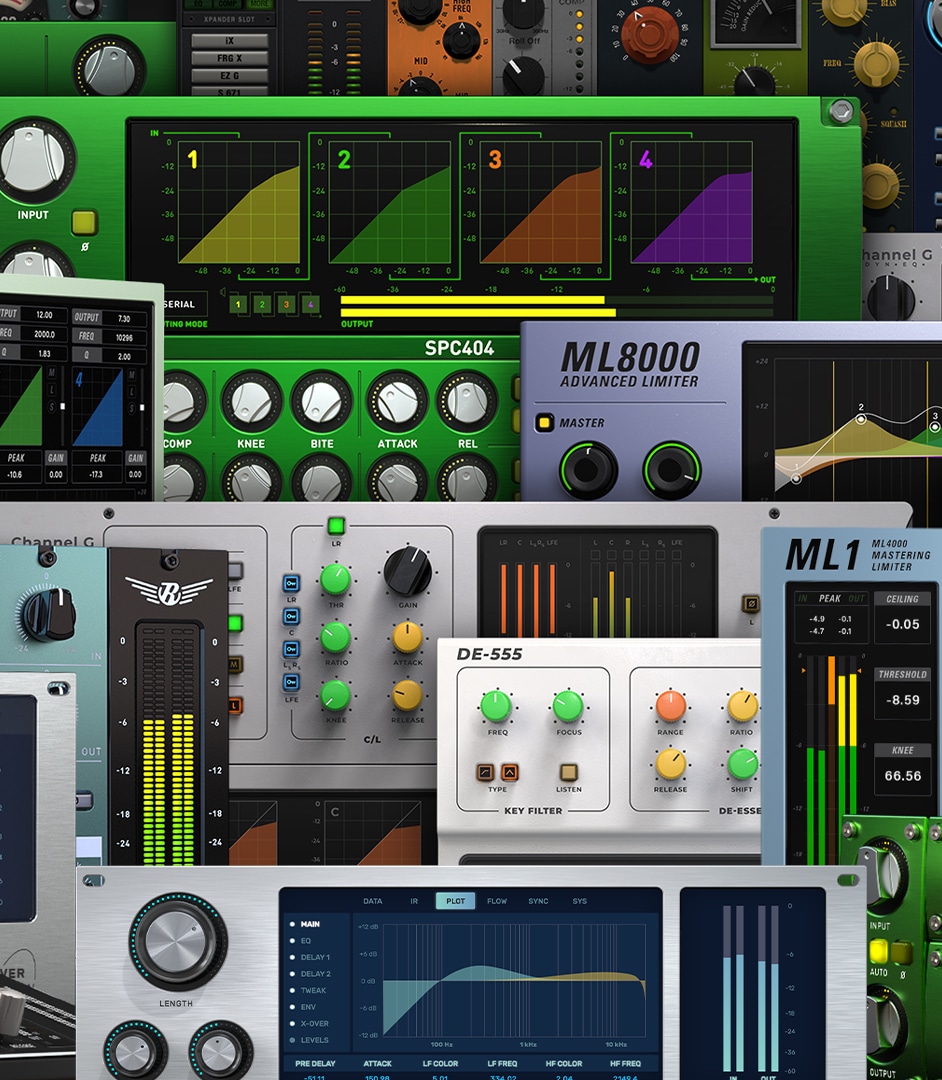Click the Q field showing 2.00
Viewport: 942px width, 1080px height.
(124, 356)
